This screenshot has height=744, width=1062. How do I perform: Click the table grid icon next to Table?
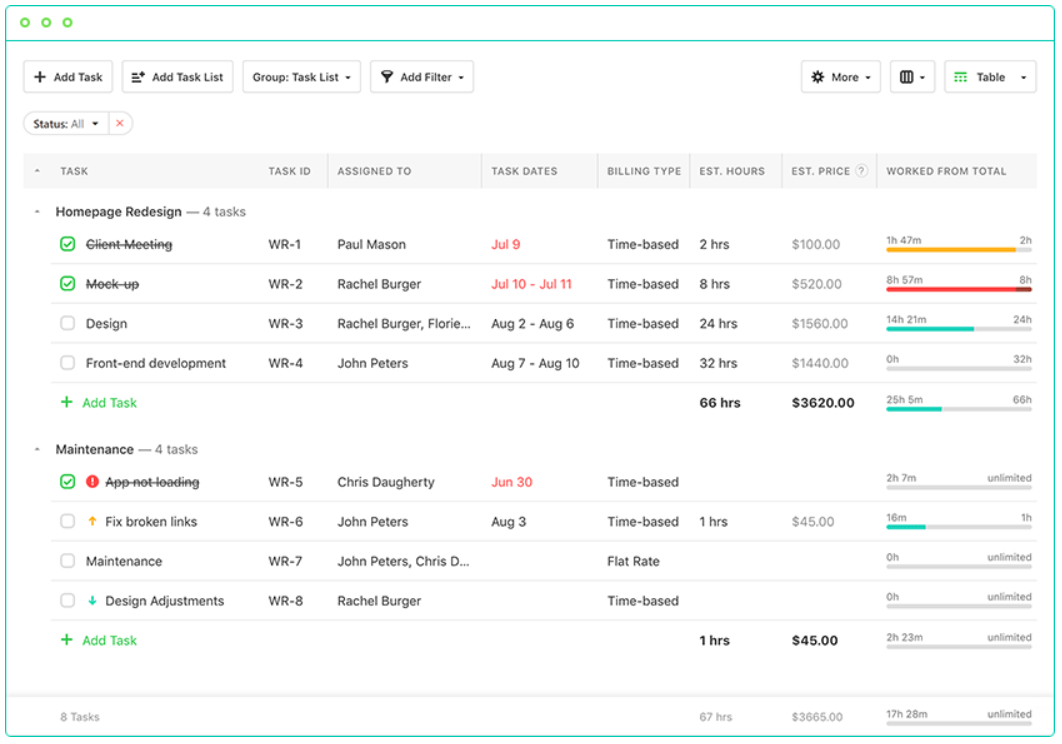coord(960,77)
